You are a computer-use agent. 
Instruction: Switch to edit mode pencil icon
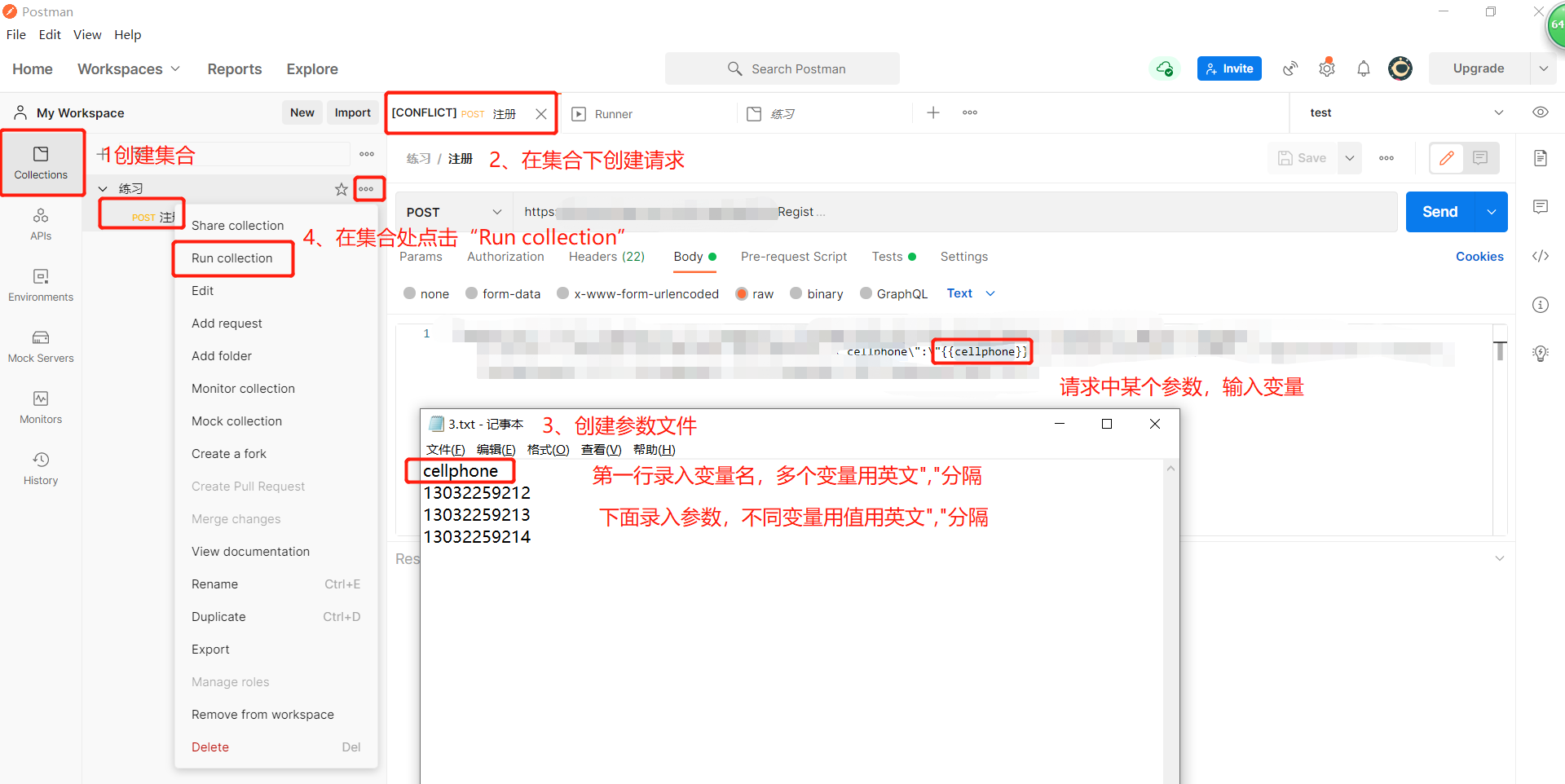[x=1447, y=158]
